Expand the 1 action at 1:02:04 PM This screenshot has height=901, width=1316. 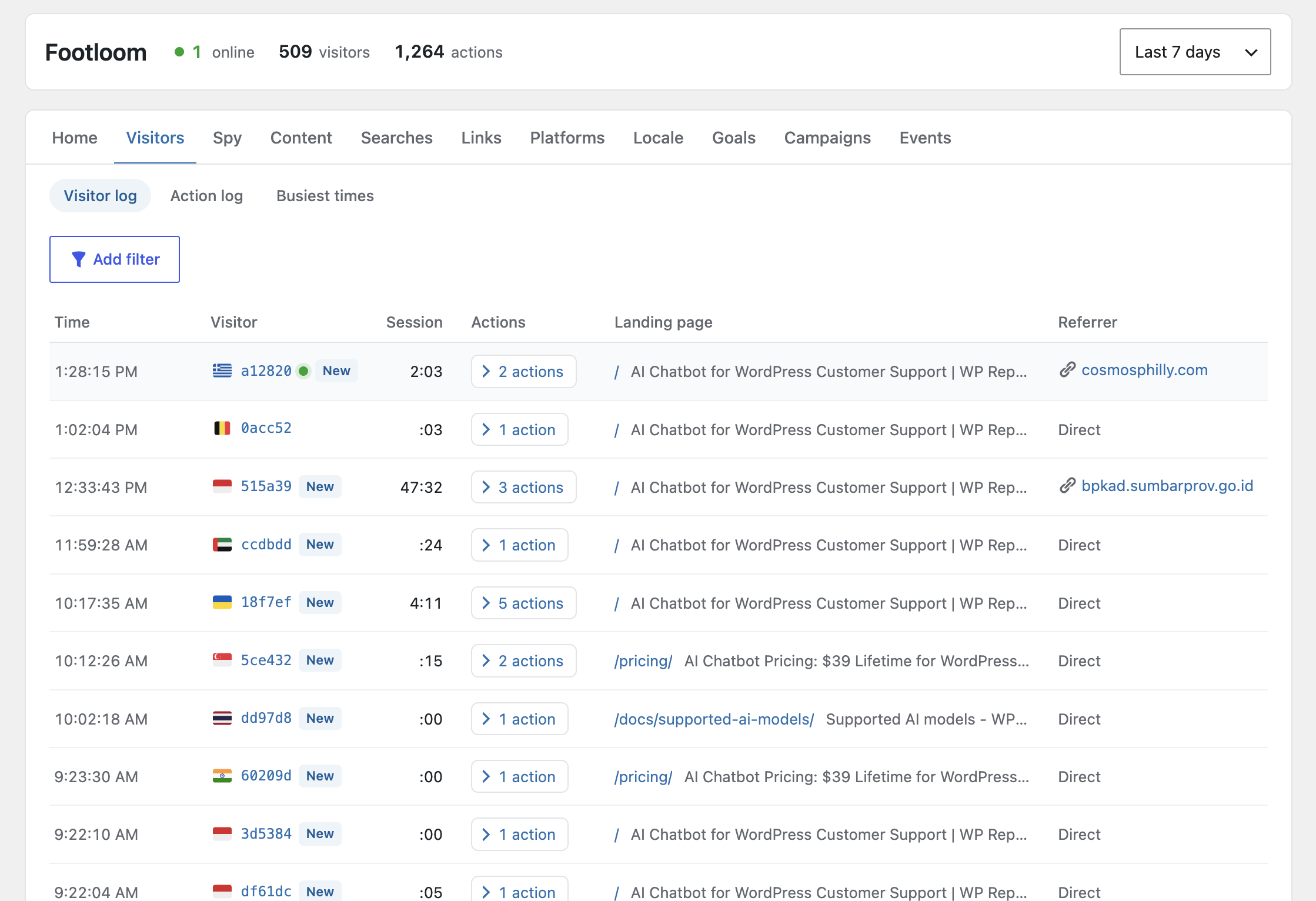click(519, 430)
